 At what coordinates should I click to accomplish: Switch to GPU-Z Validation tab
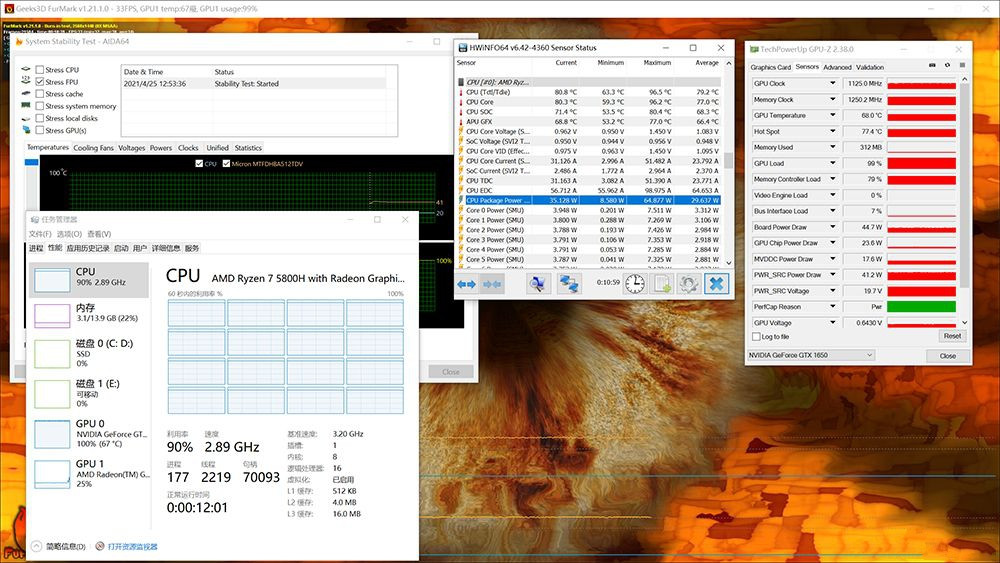[x=870, y=67]
